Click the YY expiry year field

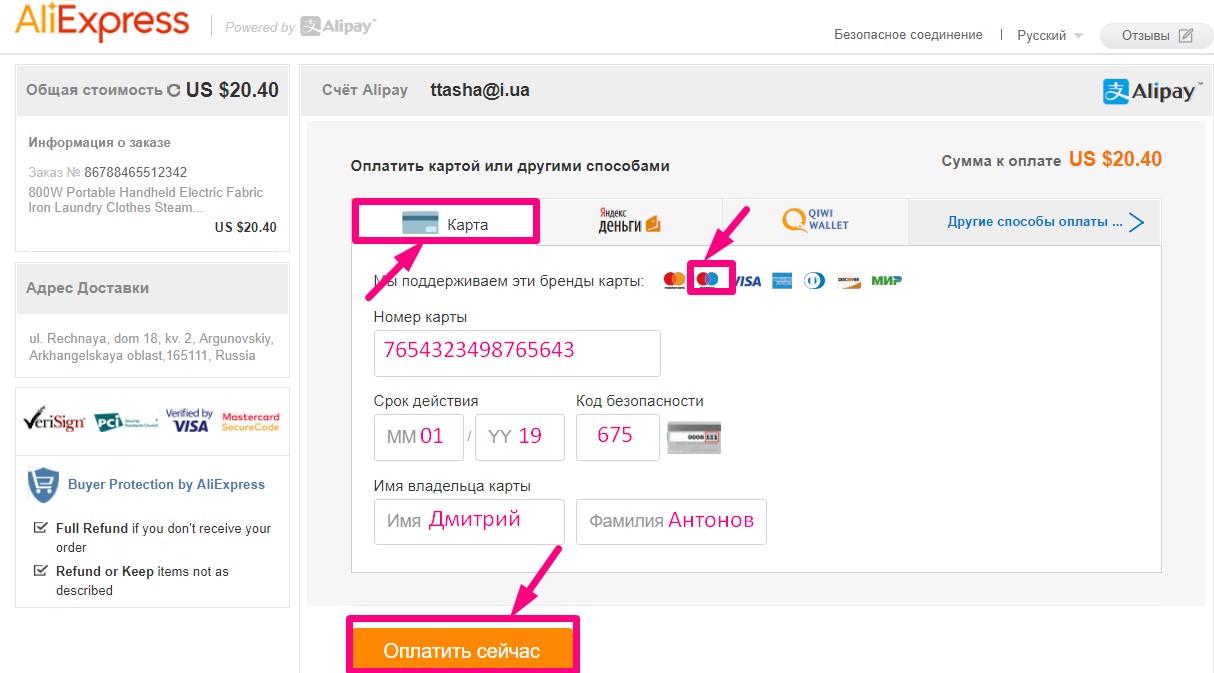520,437
